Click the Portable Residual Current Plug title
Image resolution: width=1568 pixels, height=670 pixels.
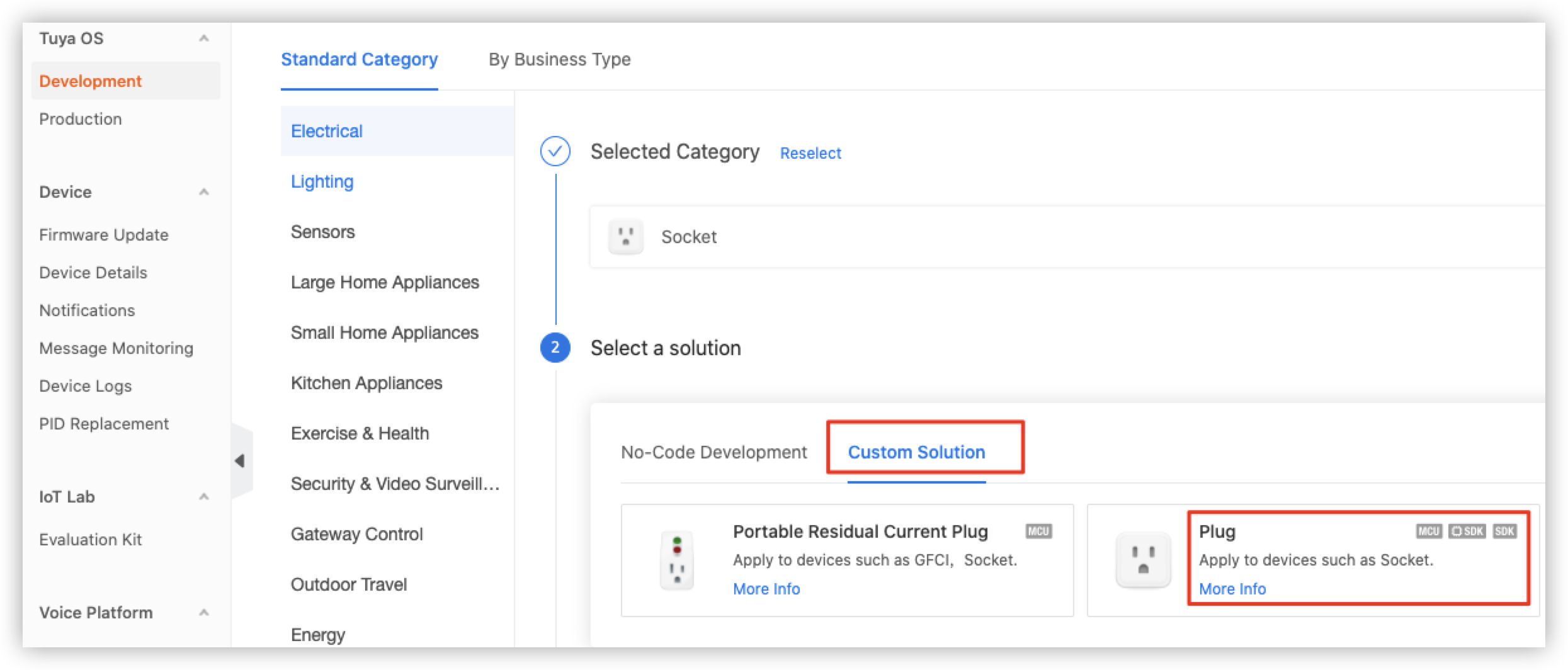point(860,531)
